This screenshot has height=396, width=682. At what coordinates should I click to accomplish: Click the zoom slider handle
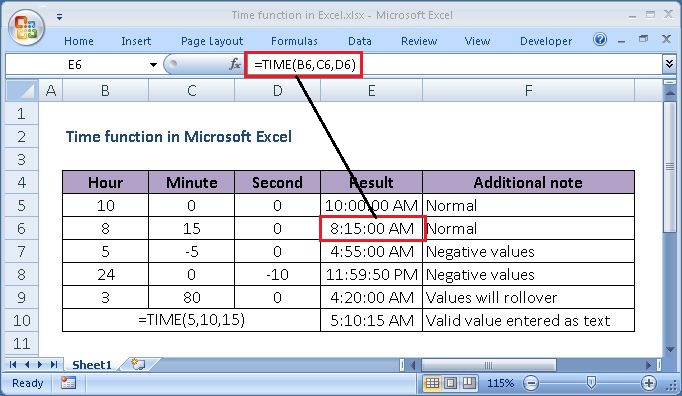click(x=591, y=383)
